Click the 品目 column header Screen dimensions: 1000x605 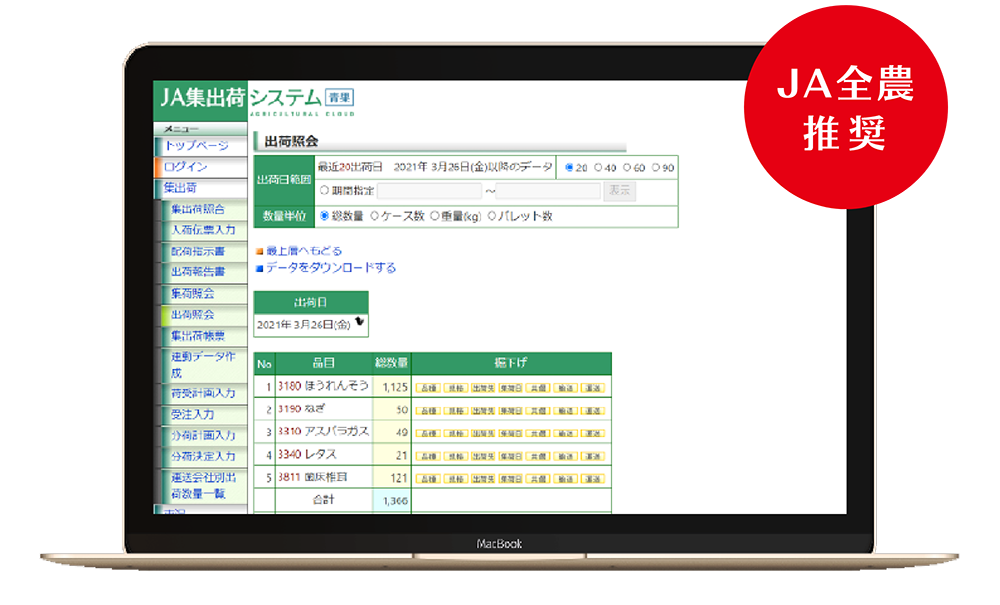pos(324,363)
